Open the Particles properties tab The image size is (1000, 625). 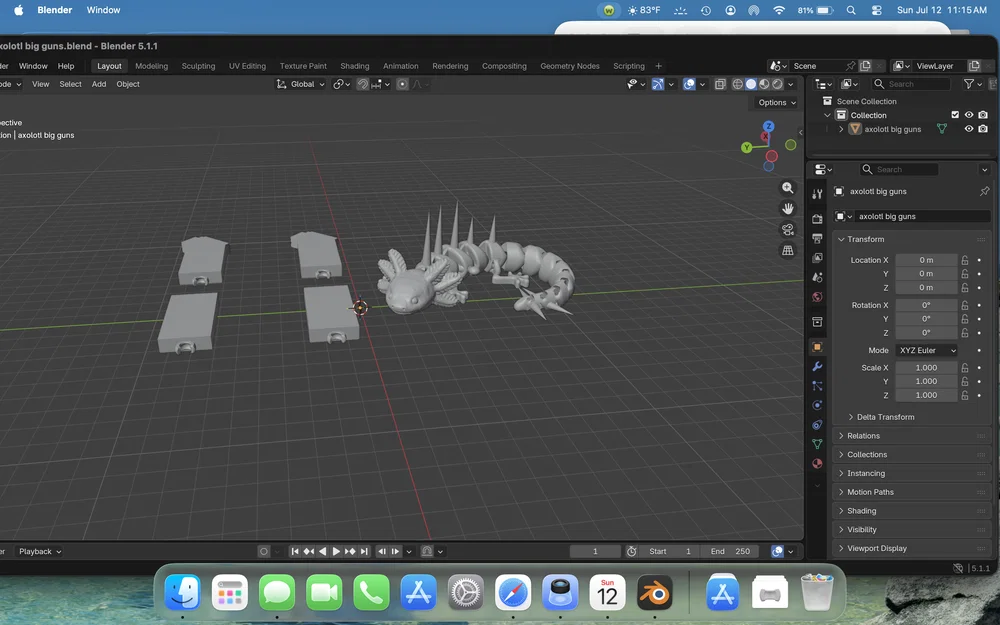click(817, 386)
